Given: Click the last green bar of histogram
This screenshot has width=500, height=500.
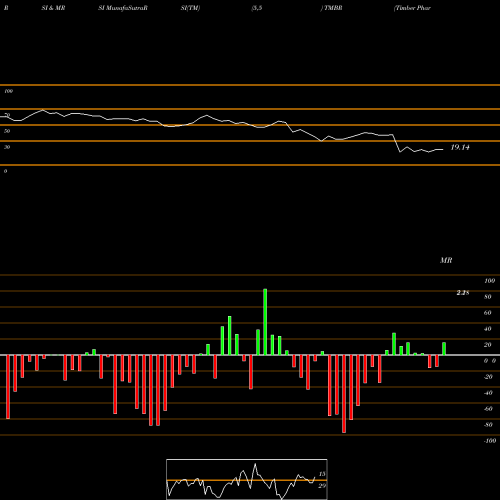Looking at the screenshot, I should 444,349.
